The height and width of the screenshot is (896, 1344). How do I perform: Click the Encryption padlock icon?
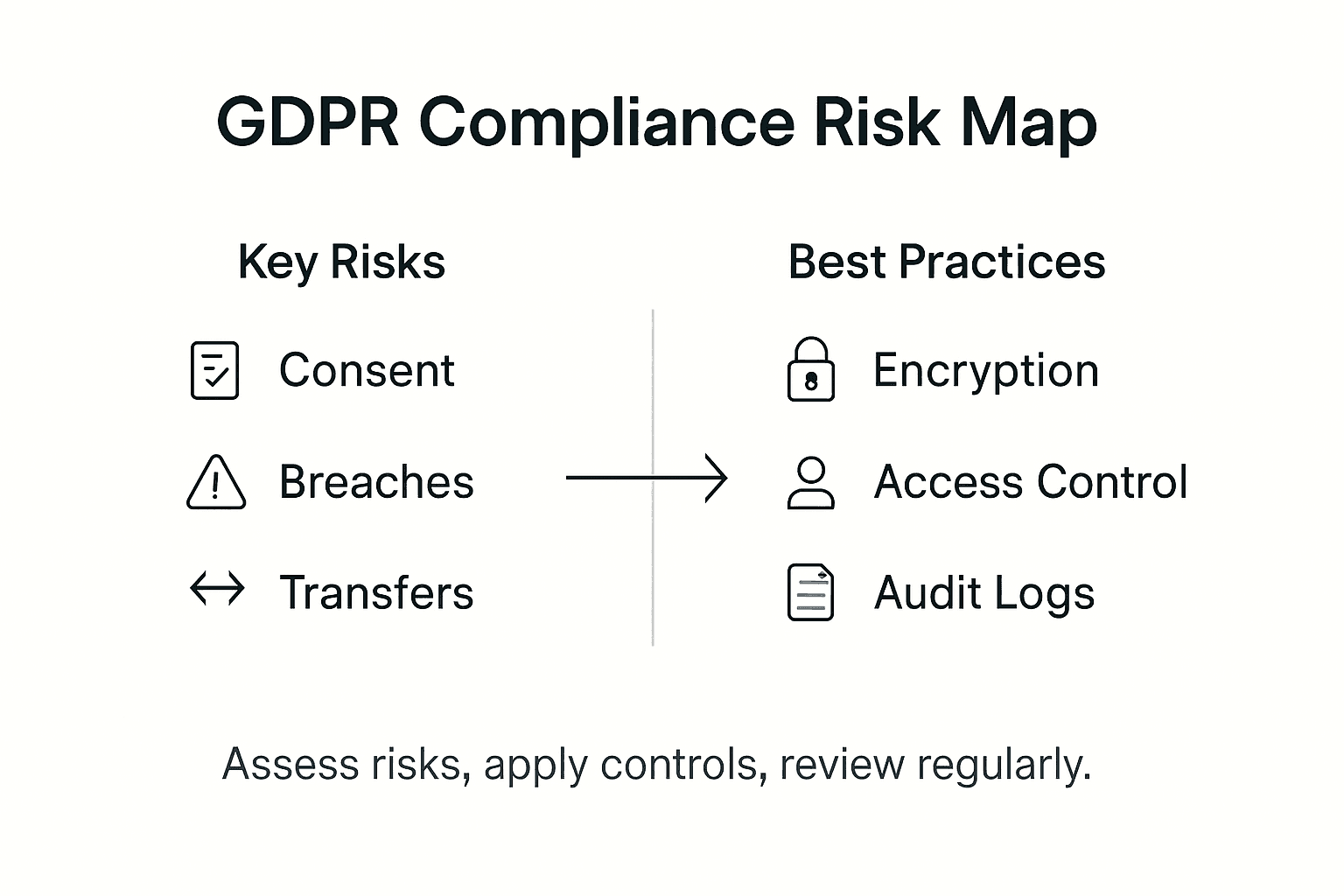[810, 370]
